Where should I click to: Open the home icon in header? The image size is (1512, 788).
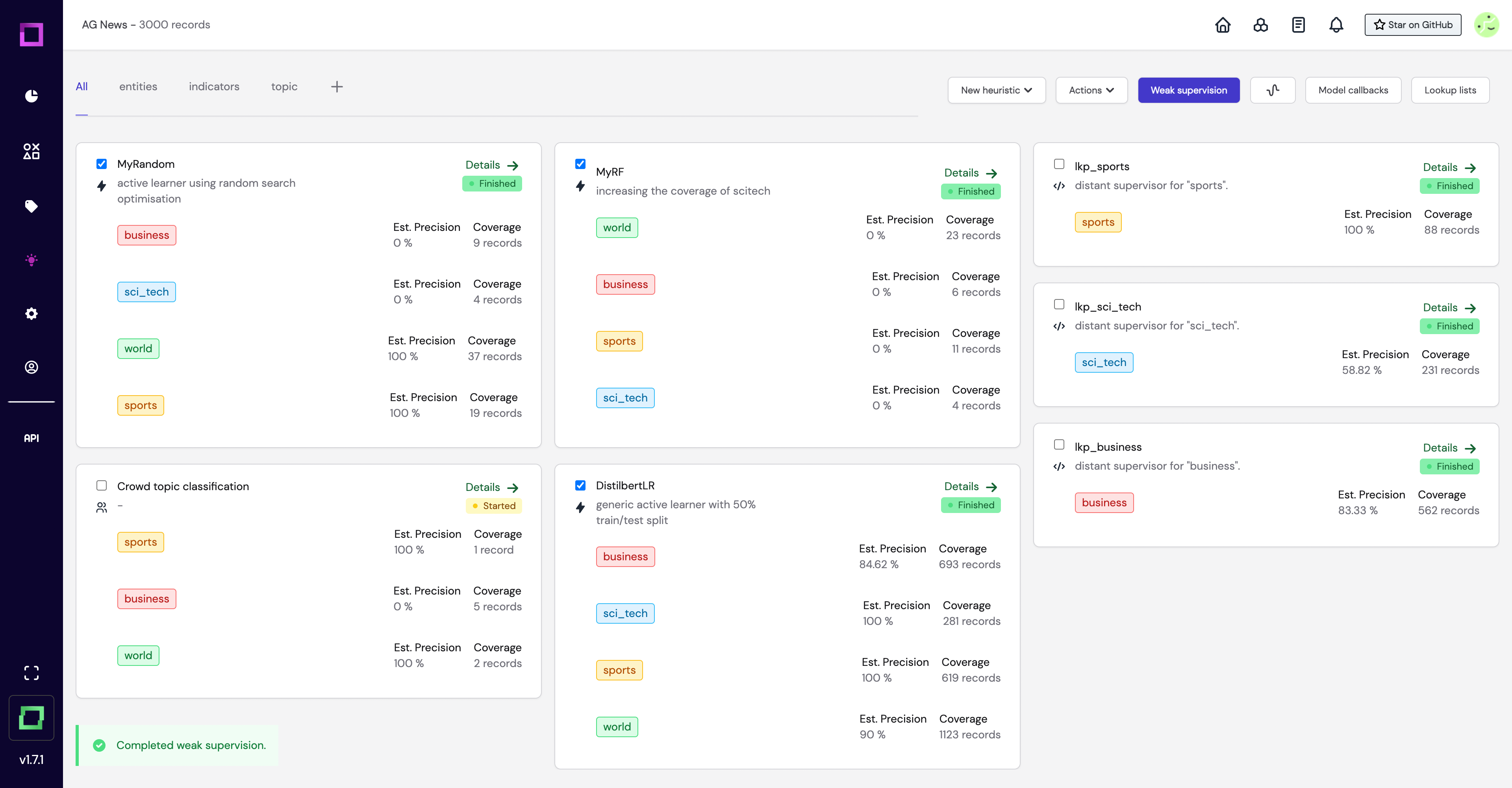(x=1223, y=25)
